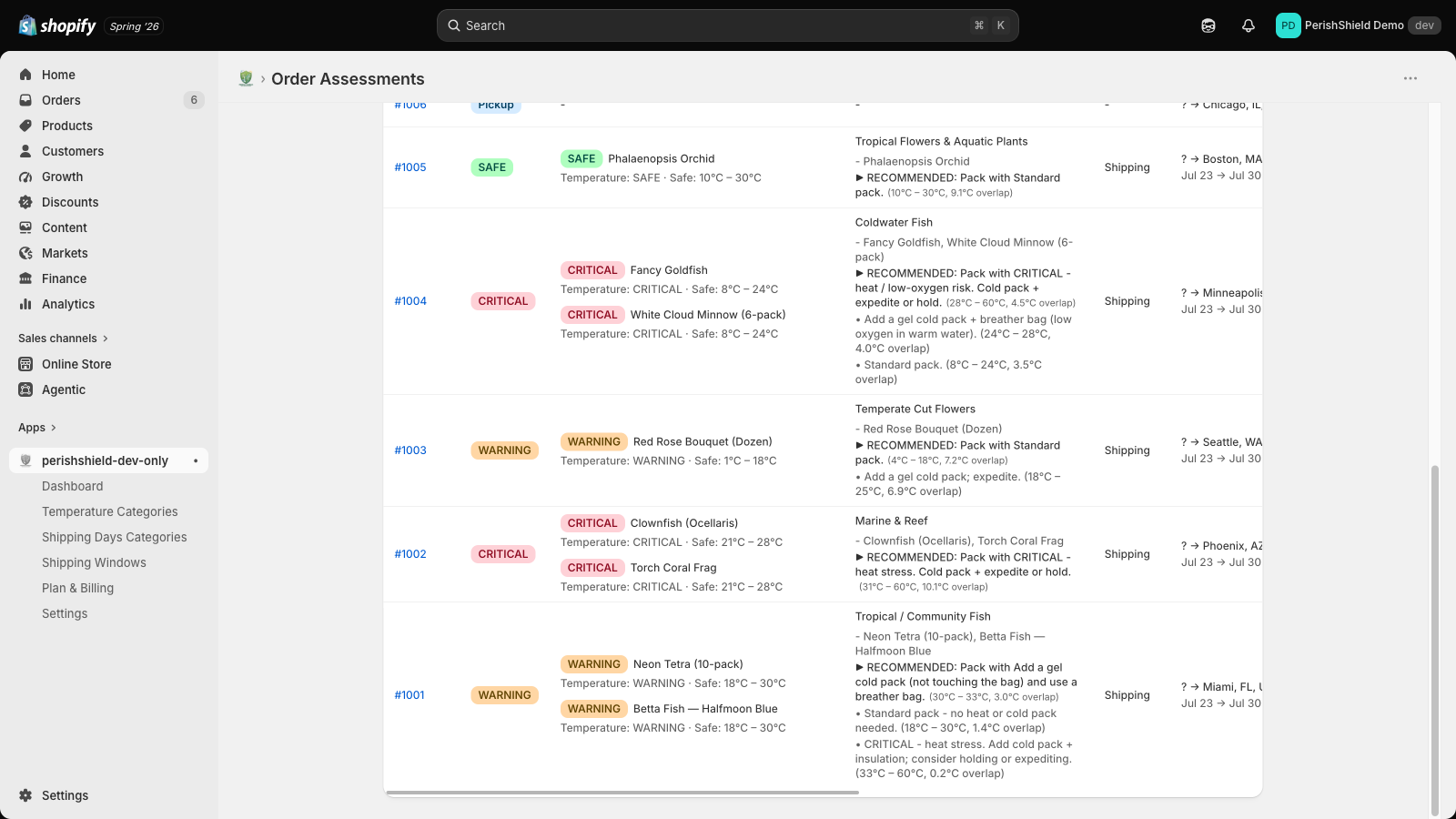Image resolution: width=1456 pixels, height=819 pixels.
Task: Click the Home icon in sidebar
Action: click(x=25, y=75)
